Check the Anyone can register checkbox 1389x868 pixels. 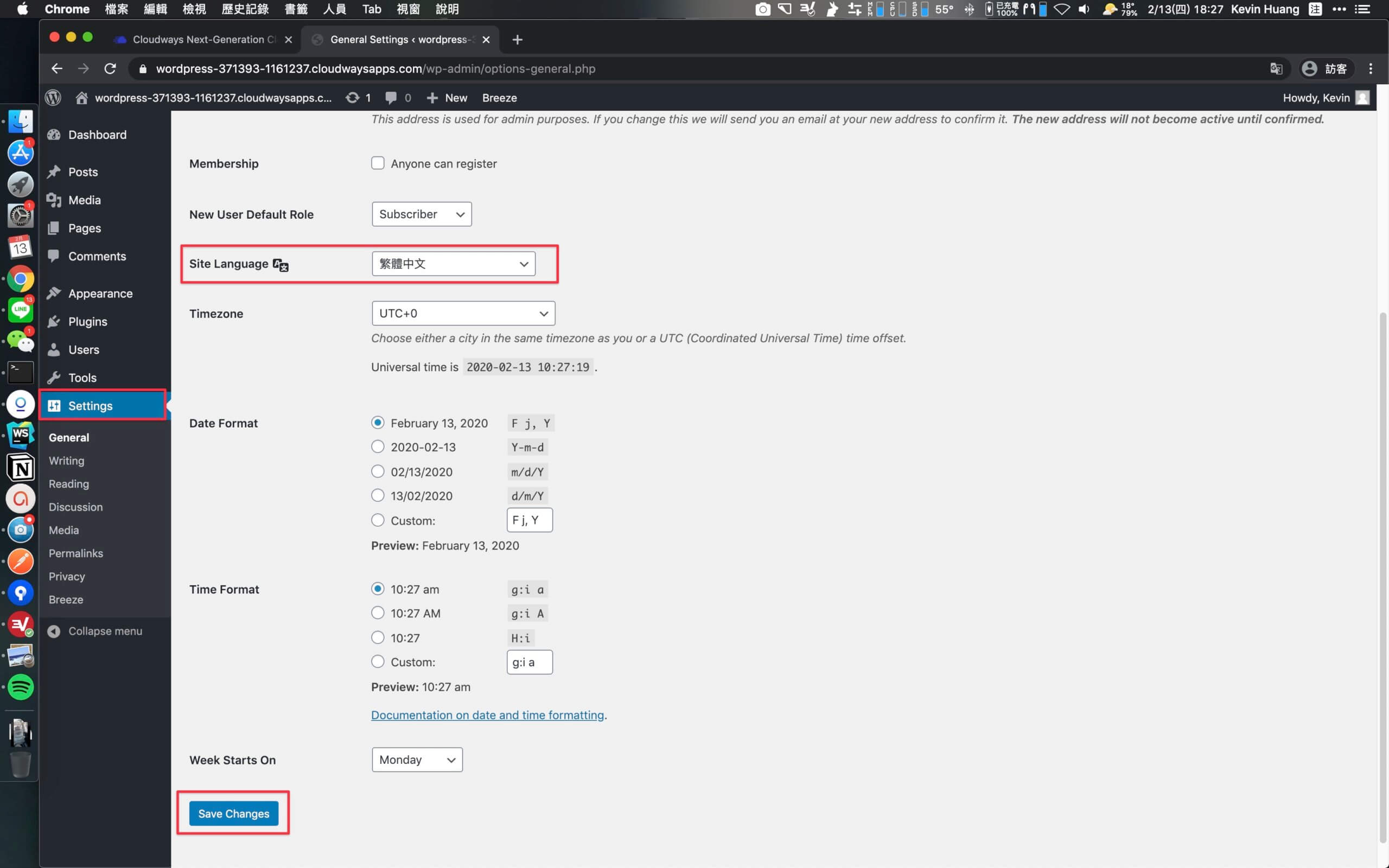[378, 163]
